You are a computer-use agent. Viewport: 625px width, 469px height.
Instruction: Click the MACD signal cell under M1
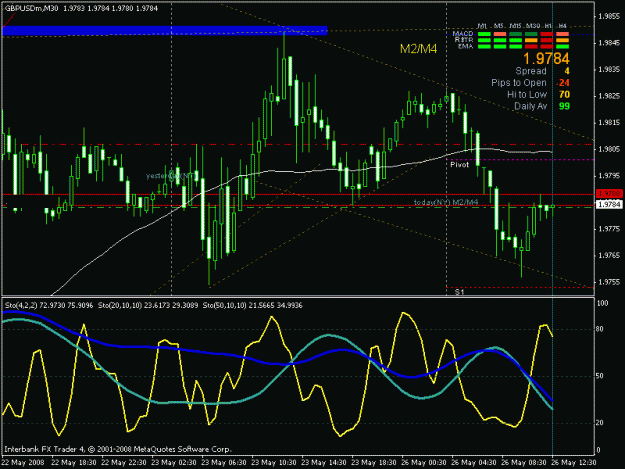(484, 34)
